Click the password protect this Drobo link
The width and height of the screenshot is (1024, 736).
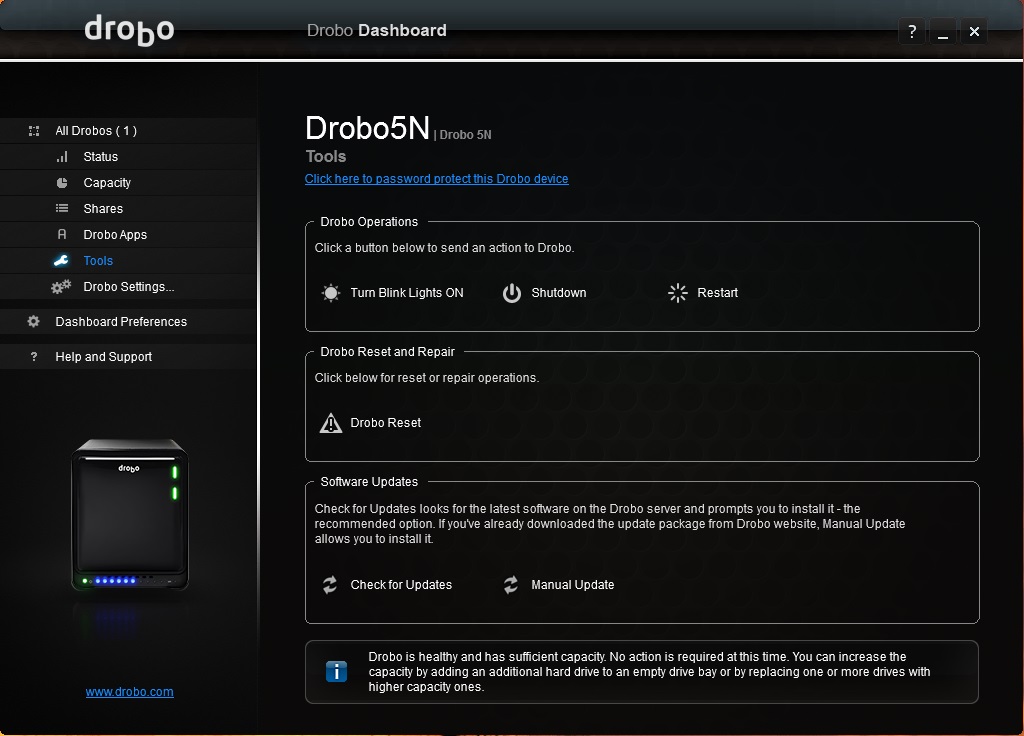tap(436, 179)
